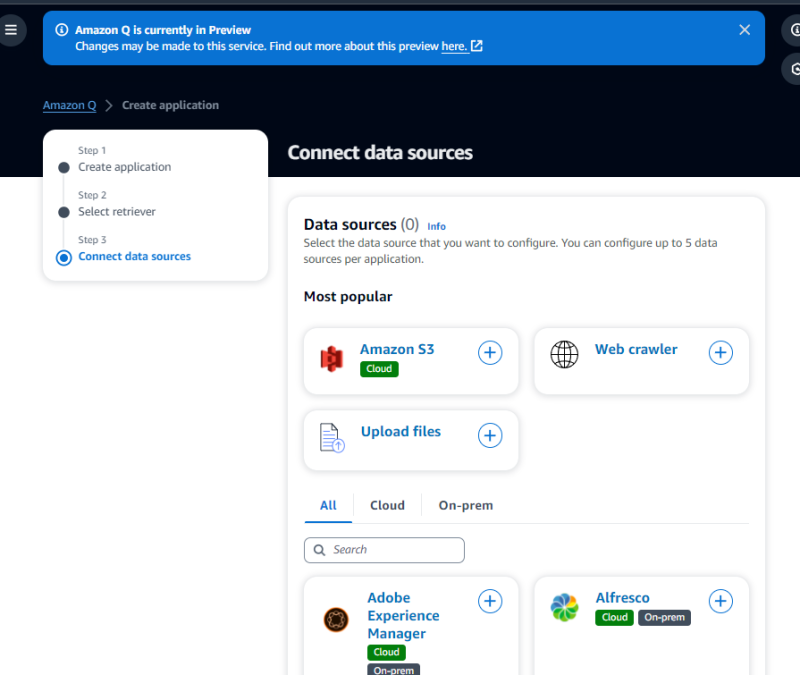
Task: Add the Adobe Experience Manager source
Action: tap(489, 601)
